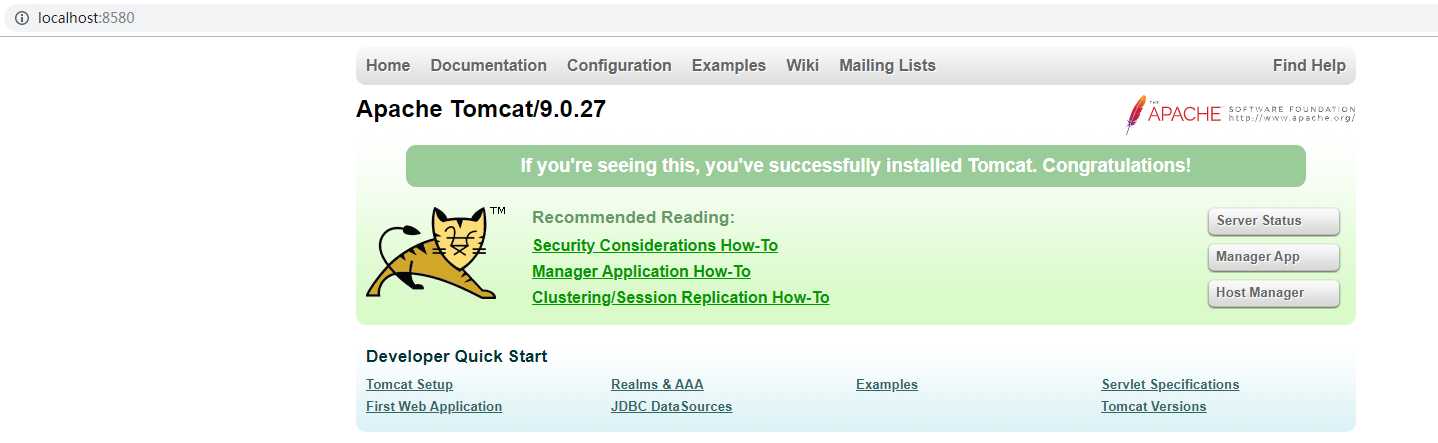This screenshot has height=443, width=1438.
Task: Click the Developer Quick Start heading
Action: (456, 357)
